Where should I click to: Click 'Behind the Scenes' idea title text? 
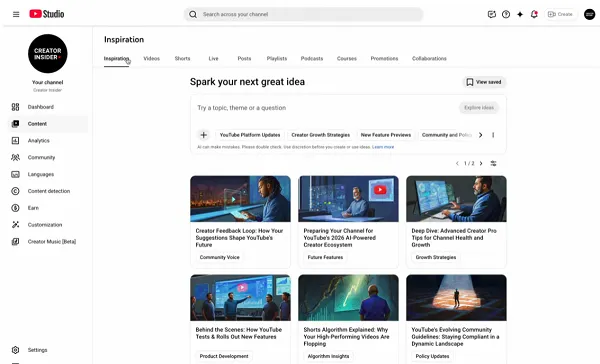(239, 333)
